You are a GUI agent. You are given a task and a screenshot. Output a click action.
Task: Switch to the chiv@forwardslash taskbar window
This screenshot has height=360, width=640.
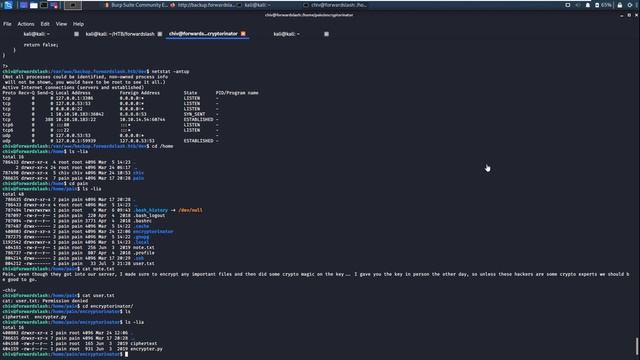point(336,5)
